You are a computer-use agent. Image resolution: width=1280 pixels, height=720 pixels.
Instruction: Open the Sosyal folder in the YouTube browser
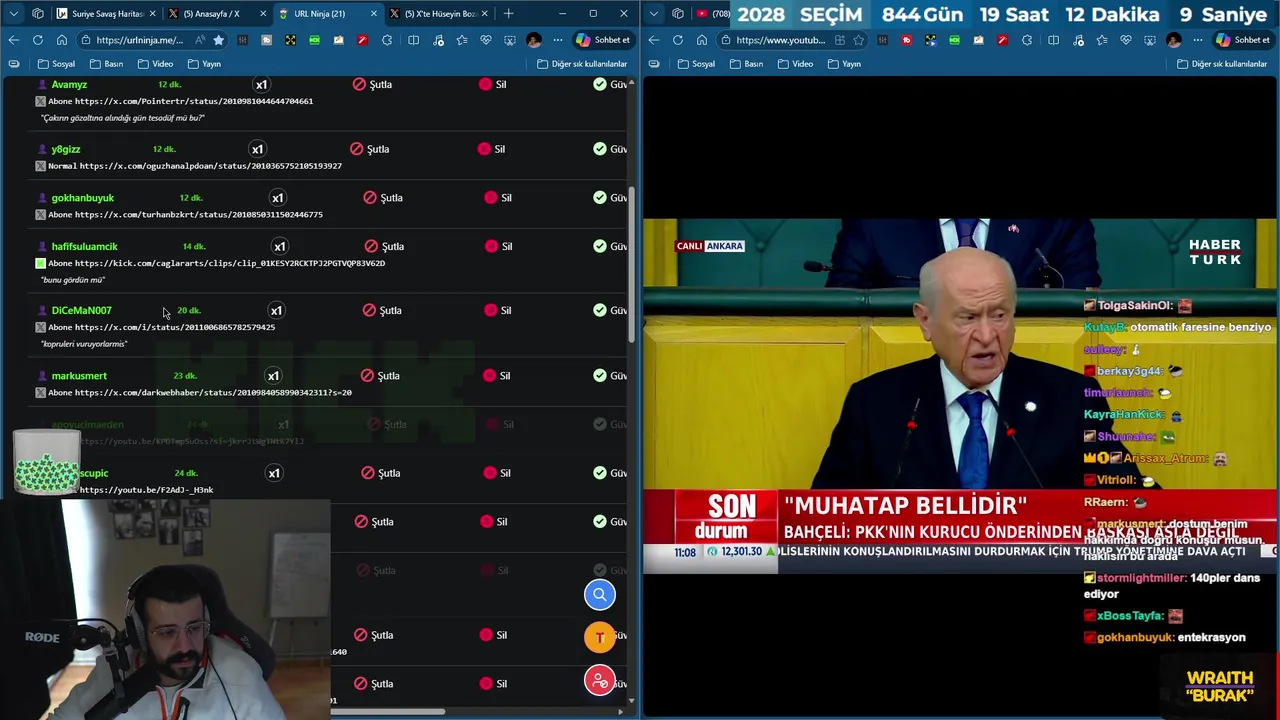696,64
